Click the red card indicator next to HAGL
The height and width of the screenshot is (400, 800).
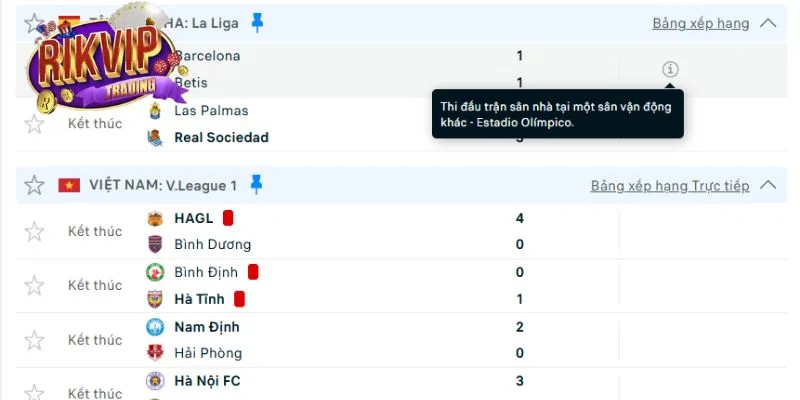tap(228, 217)
